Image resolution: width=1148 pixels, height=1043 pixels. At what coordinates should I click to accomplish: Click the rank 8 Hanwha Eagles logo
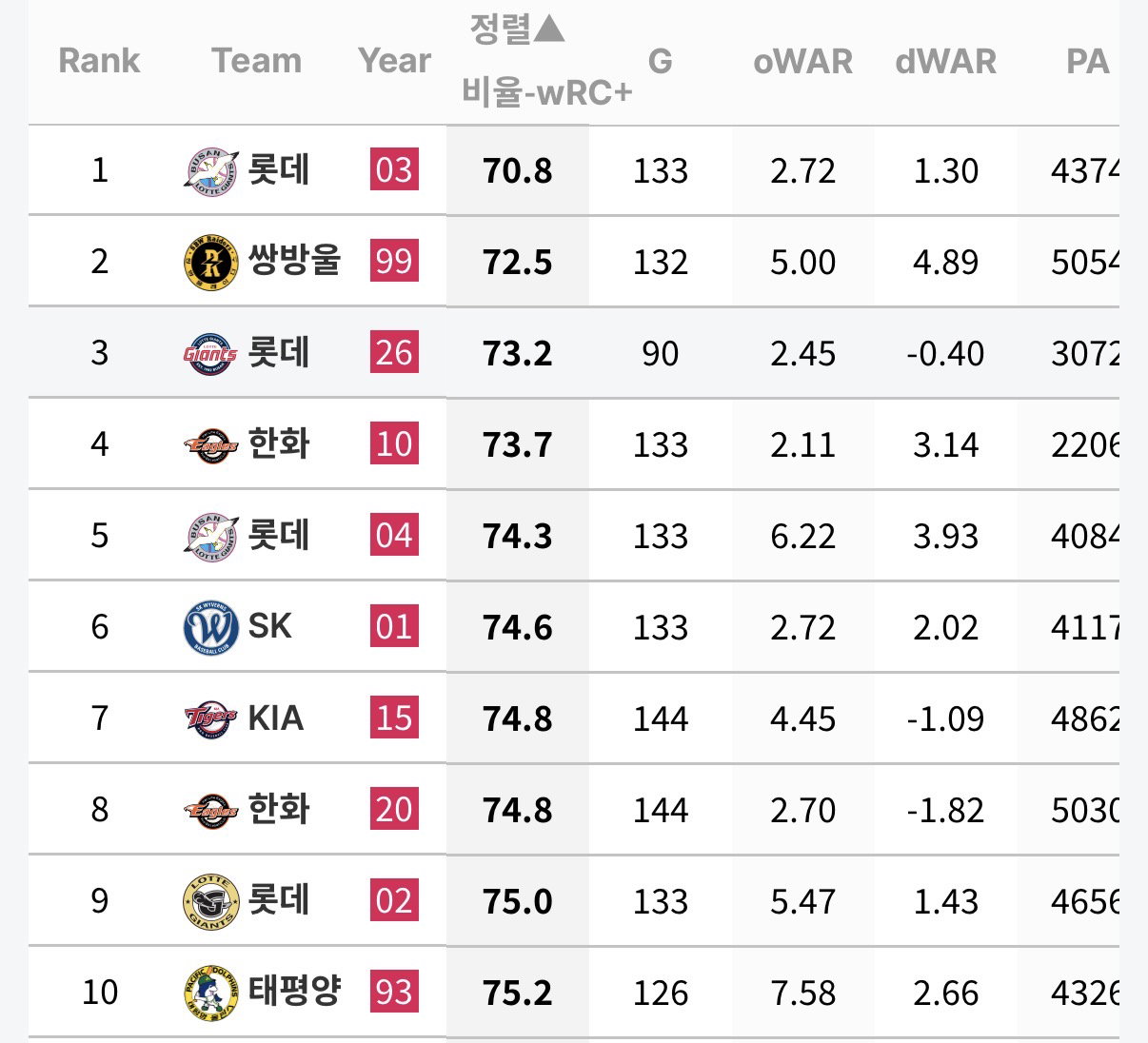click(x=210, y=810)
